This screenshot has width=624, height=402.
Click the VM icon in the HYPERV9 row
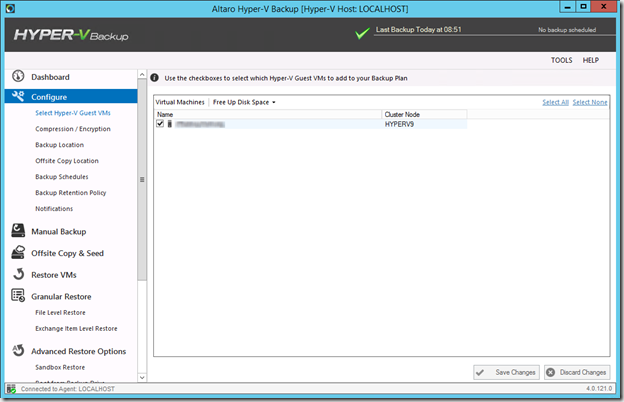click(x=170, y=124)
